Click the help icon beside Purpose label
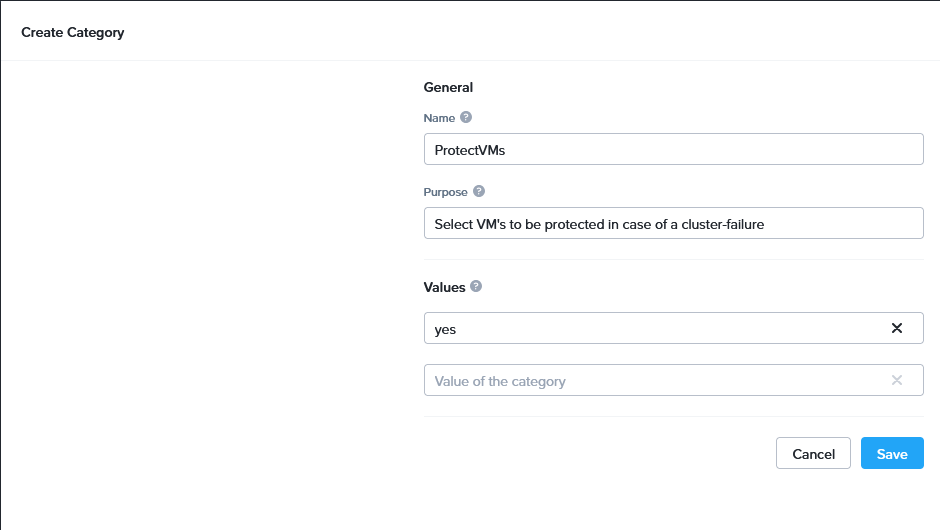 (x=479, y=191)
